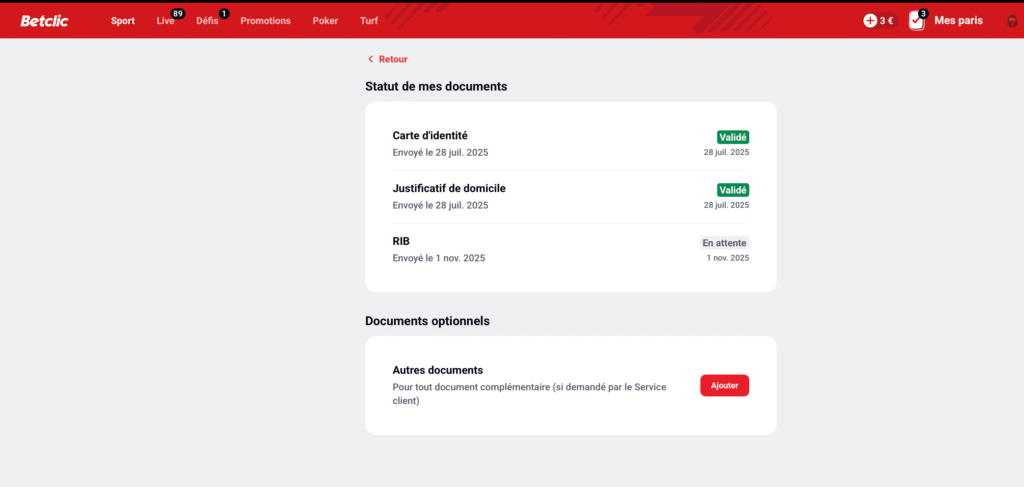Image resolution: width=1024 pixels, height=487 pixels.
Task: Select the Justificatif de domicile row
Action: (x=570, y=196)
